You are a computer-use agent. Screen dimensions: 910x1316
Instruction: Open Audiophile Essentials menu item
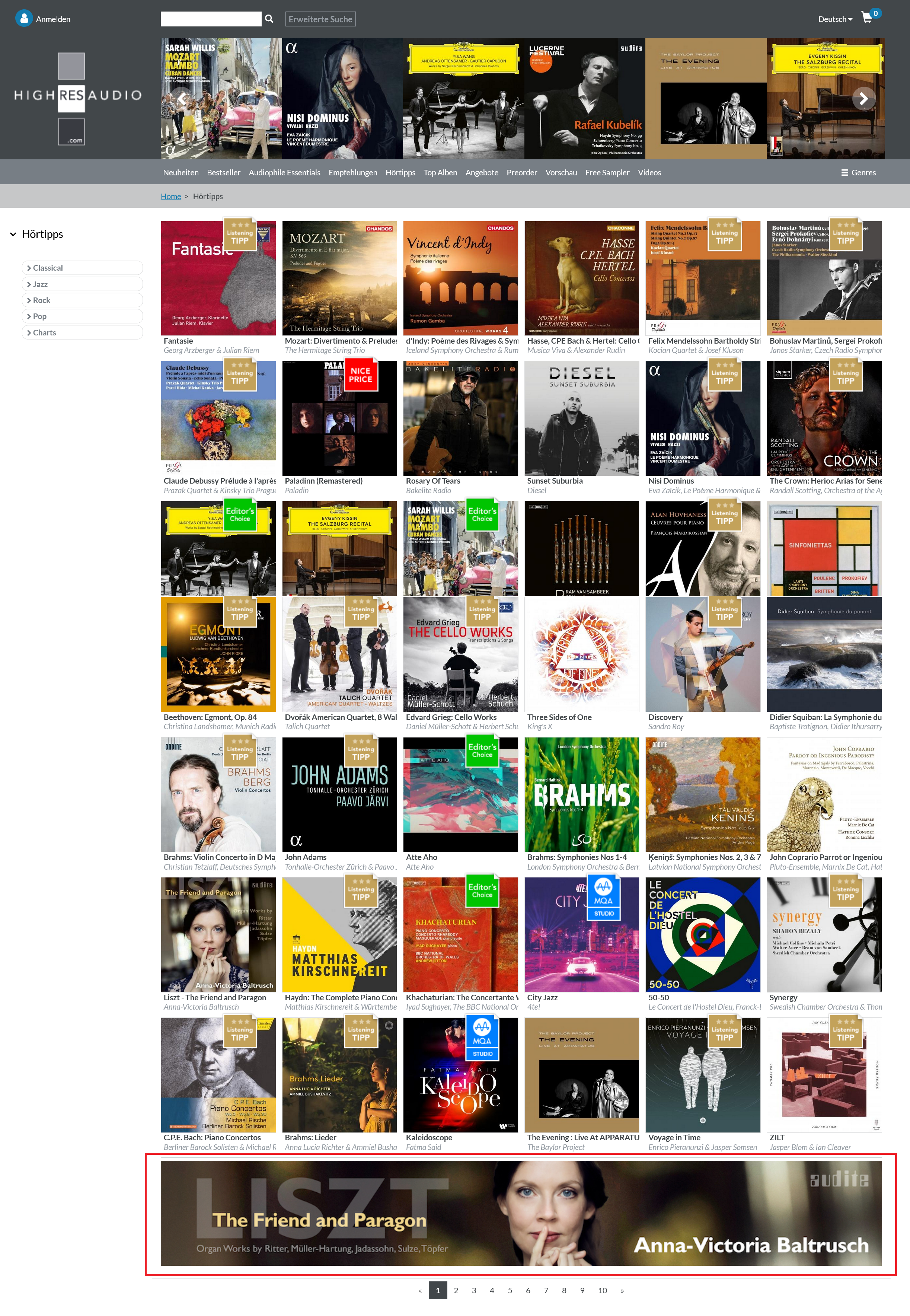coord(284,173)
